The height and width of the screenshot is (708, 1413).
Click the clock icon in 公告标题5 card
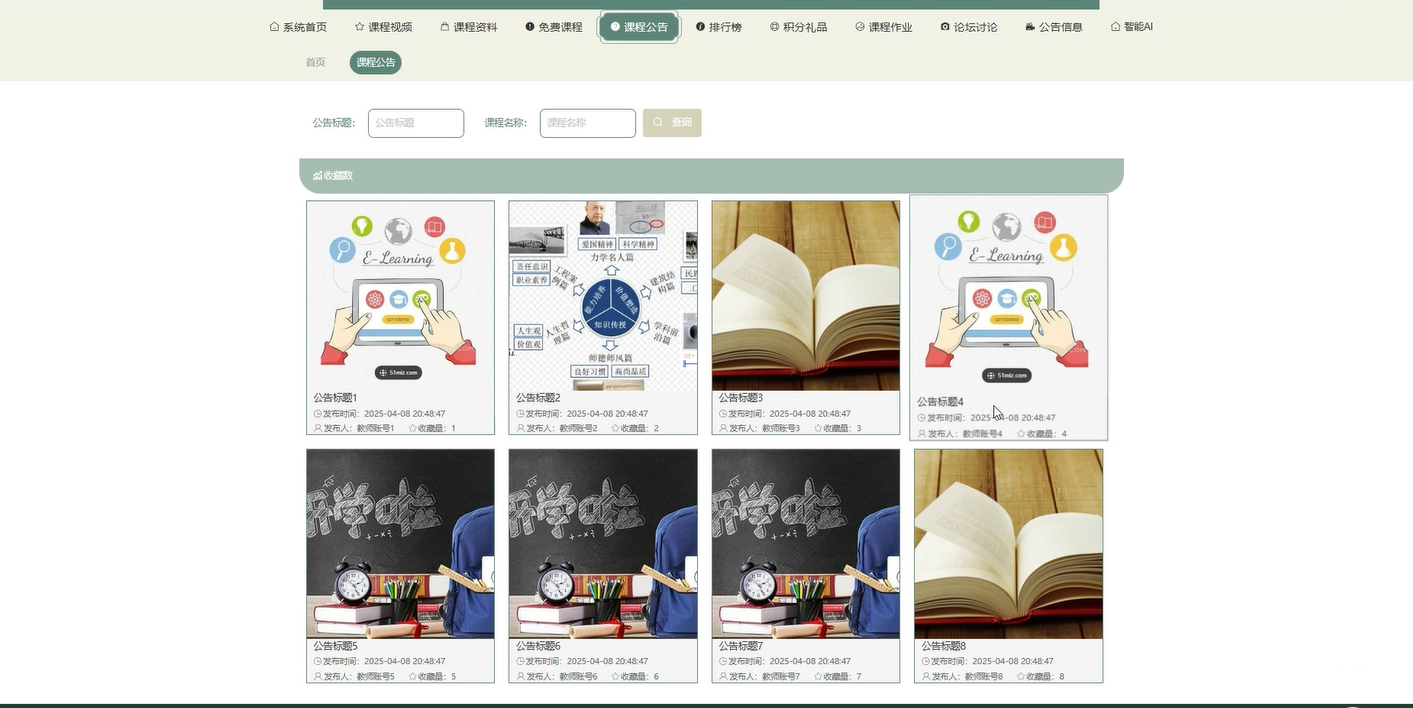point(318,661)
